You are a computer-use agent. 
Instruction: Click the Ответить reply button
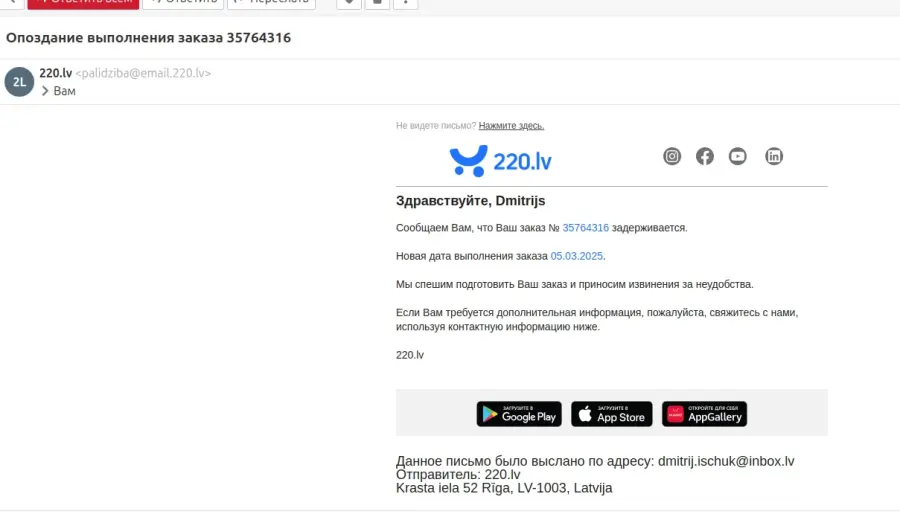[183, 3]
